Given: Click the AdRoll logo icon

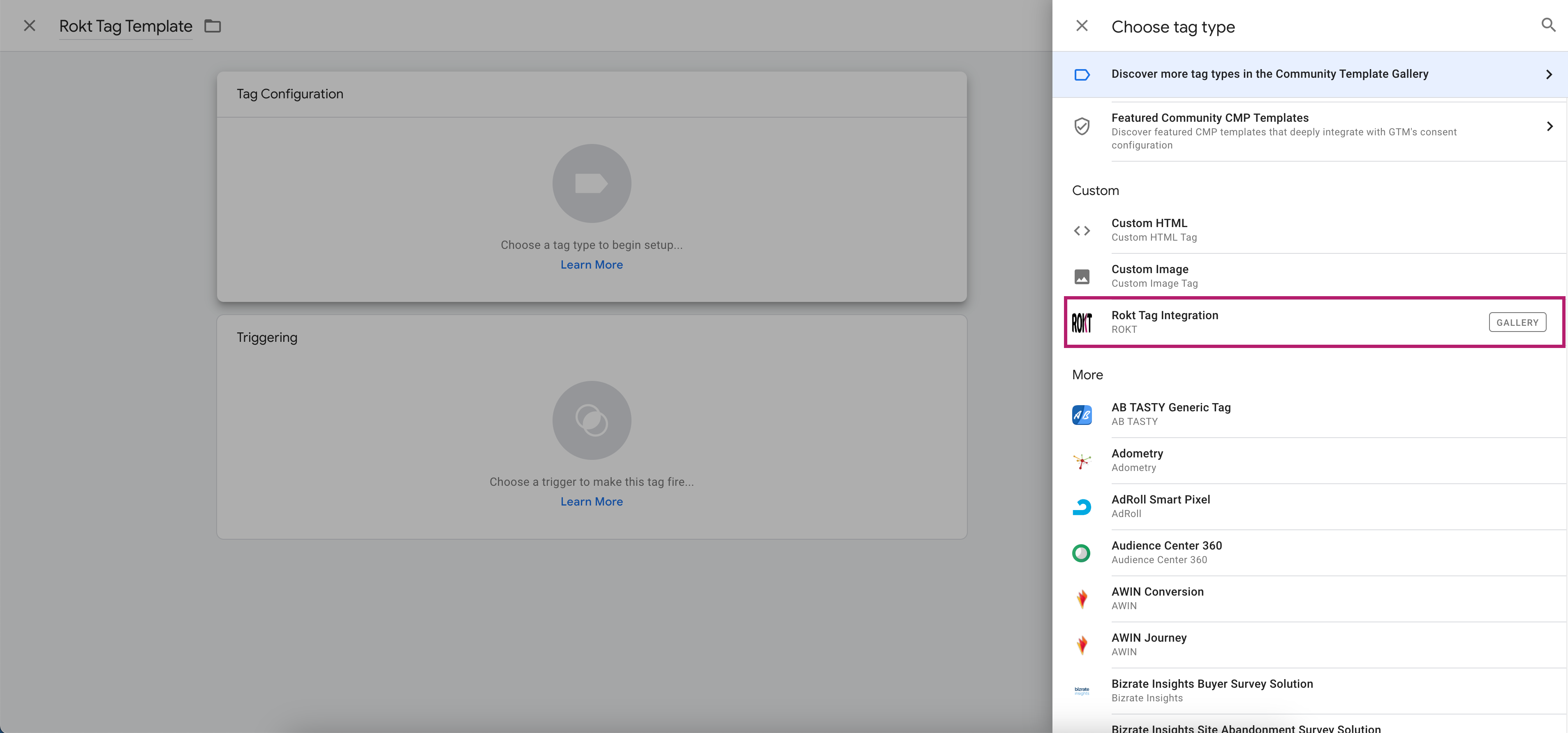Looking at the screenshot, I should coord(1082,506).
